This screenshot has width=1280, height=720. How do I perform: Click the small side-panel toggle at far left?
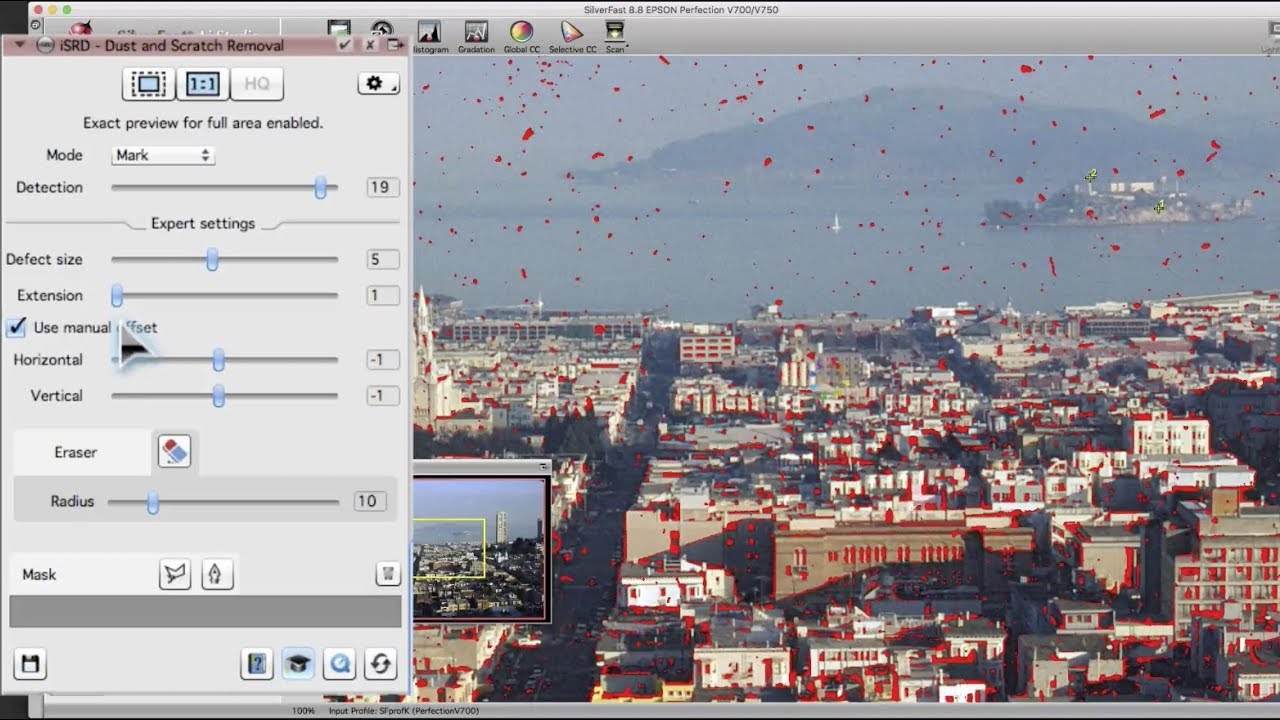click(x=37, y=24)
